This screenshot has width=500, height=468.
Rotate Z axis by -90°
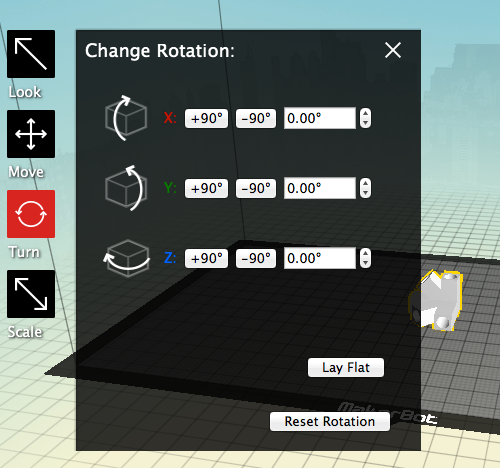click(x=256, y=258)
